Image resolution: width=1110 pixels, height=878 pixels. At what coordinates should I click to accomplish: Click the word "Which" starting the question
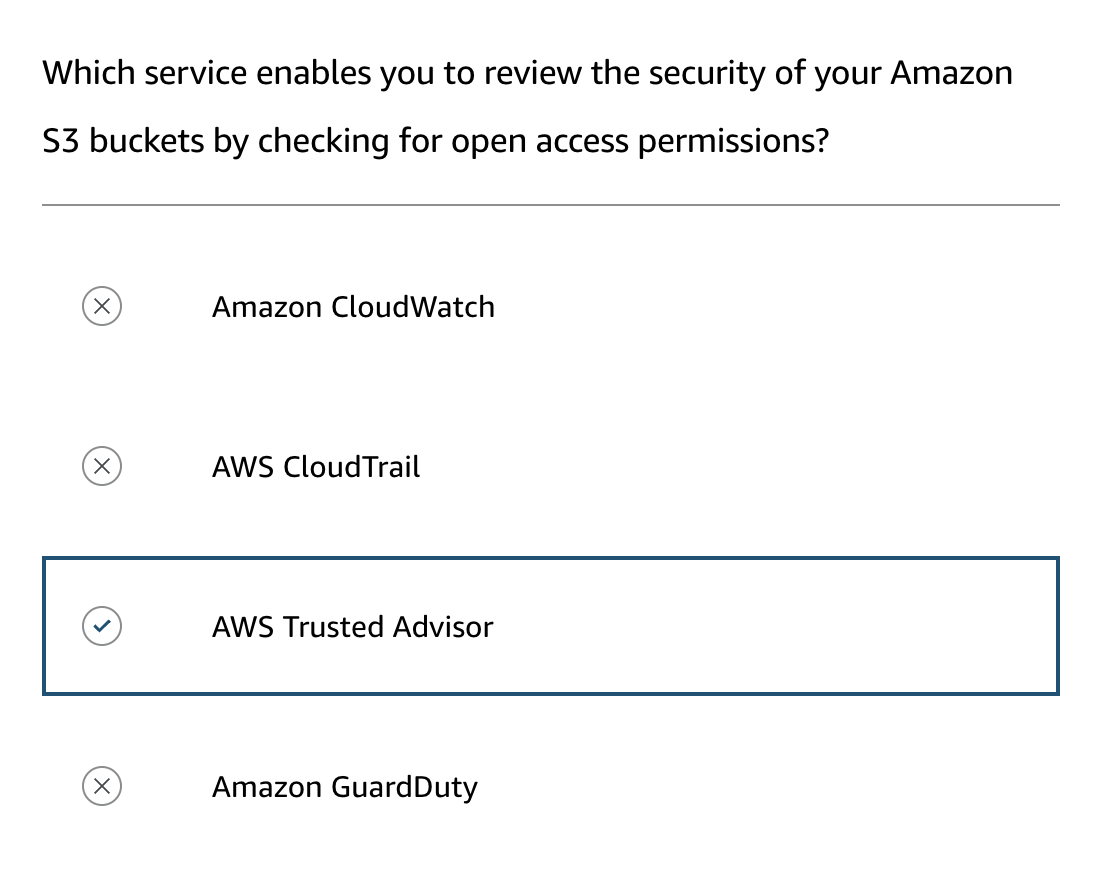click(88, 73)
